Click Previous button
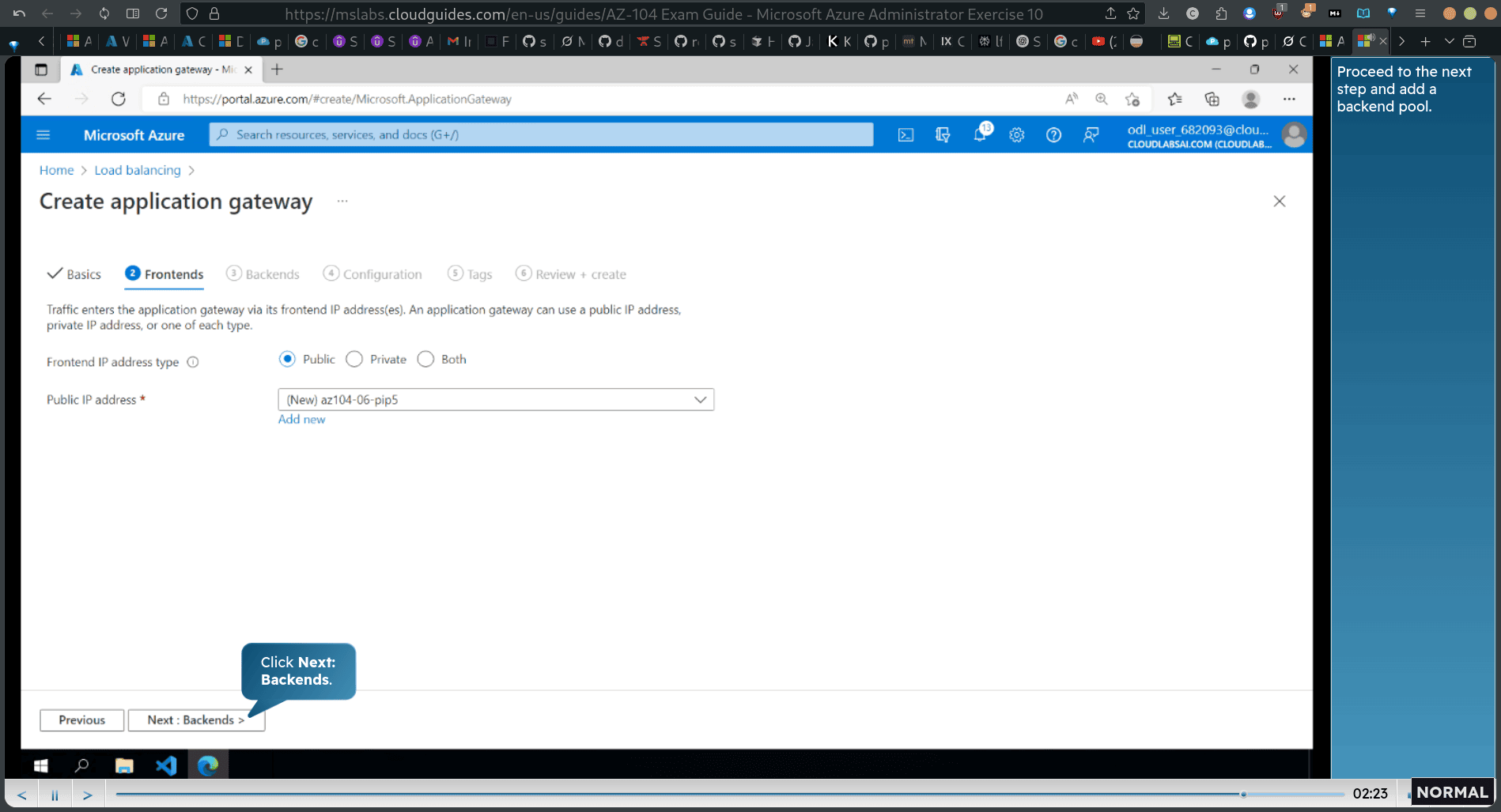Viewport: 1501px width, 812px height. click(x=81, y=720)
